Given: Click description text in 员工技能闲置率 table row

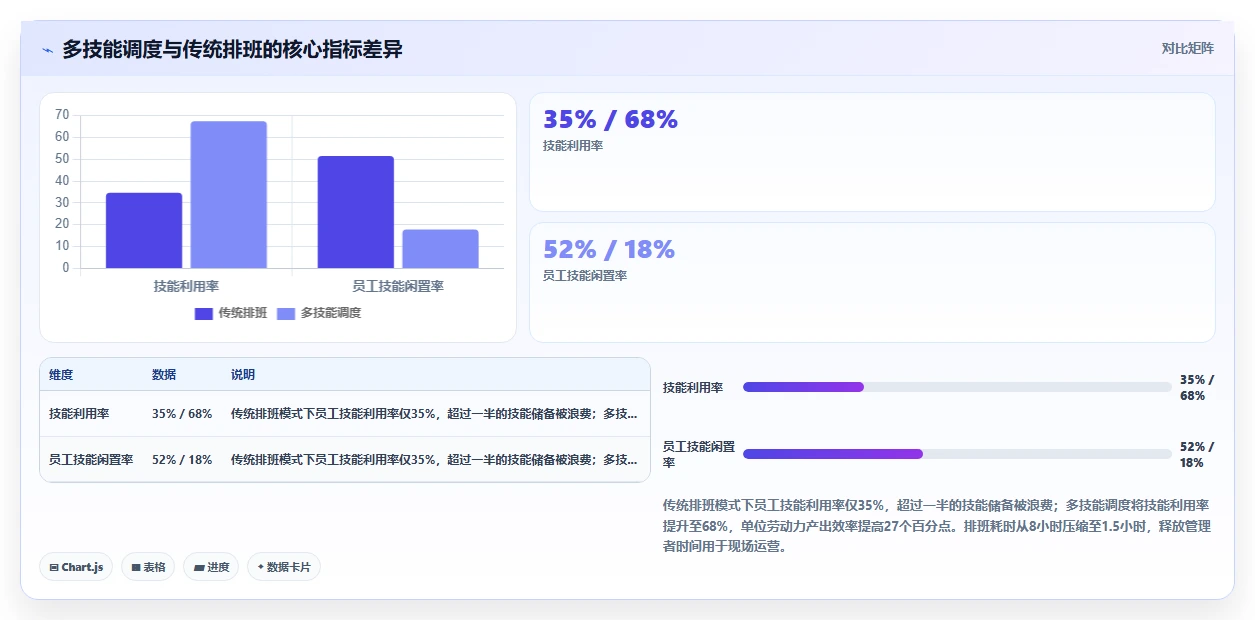Looking at the screenshot, I should point(434,459).
